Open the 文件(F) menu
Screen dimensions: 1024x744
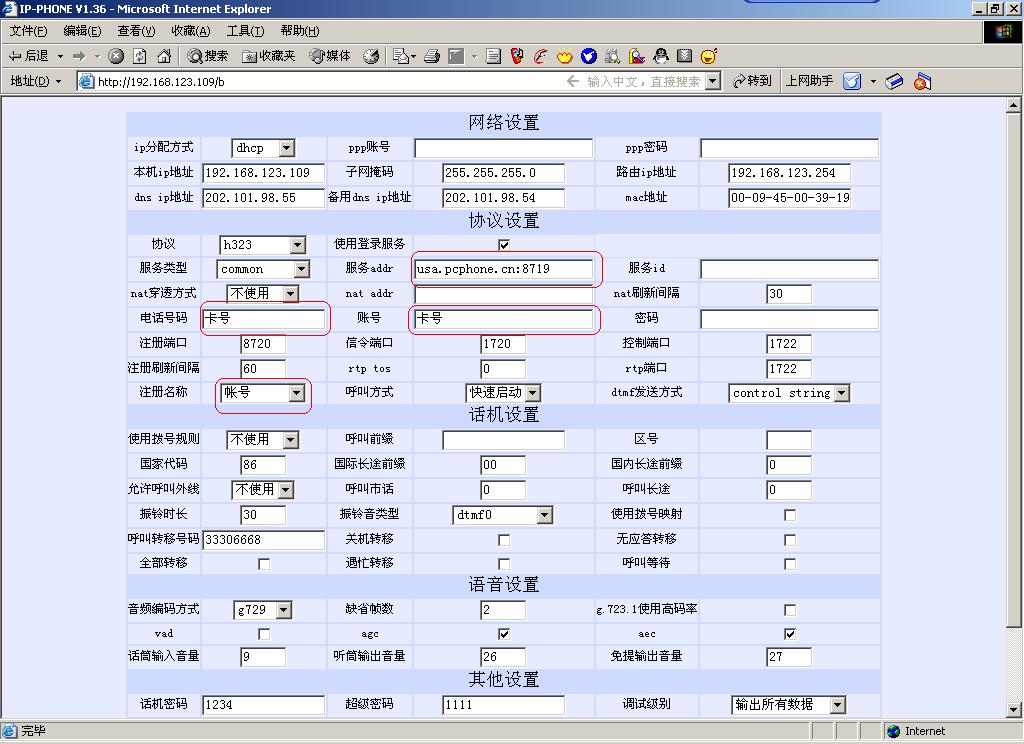click(x=28, y=31)
